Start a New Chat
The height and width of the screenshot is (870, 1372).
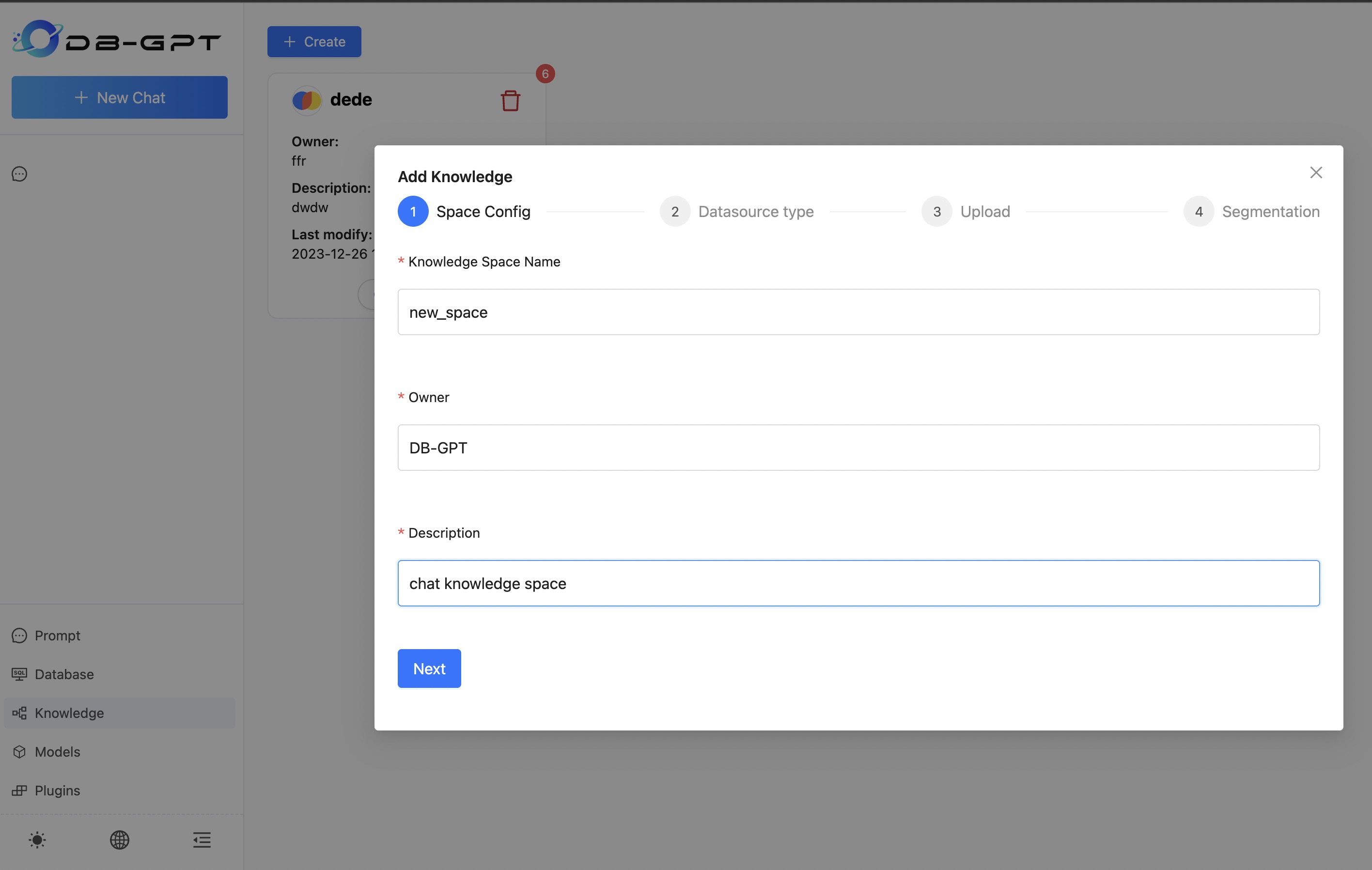[119, 97]
